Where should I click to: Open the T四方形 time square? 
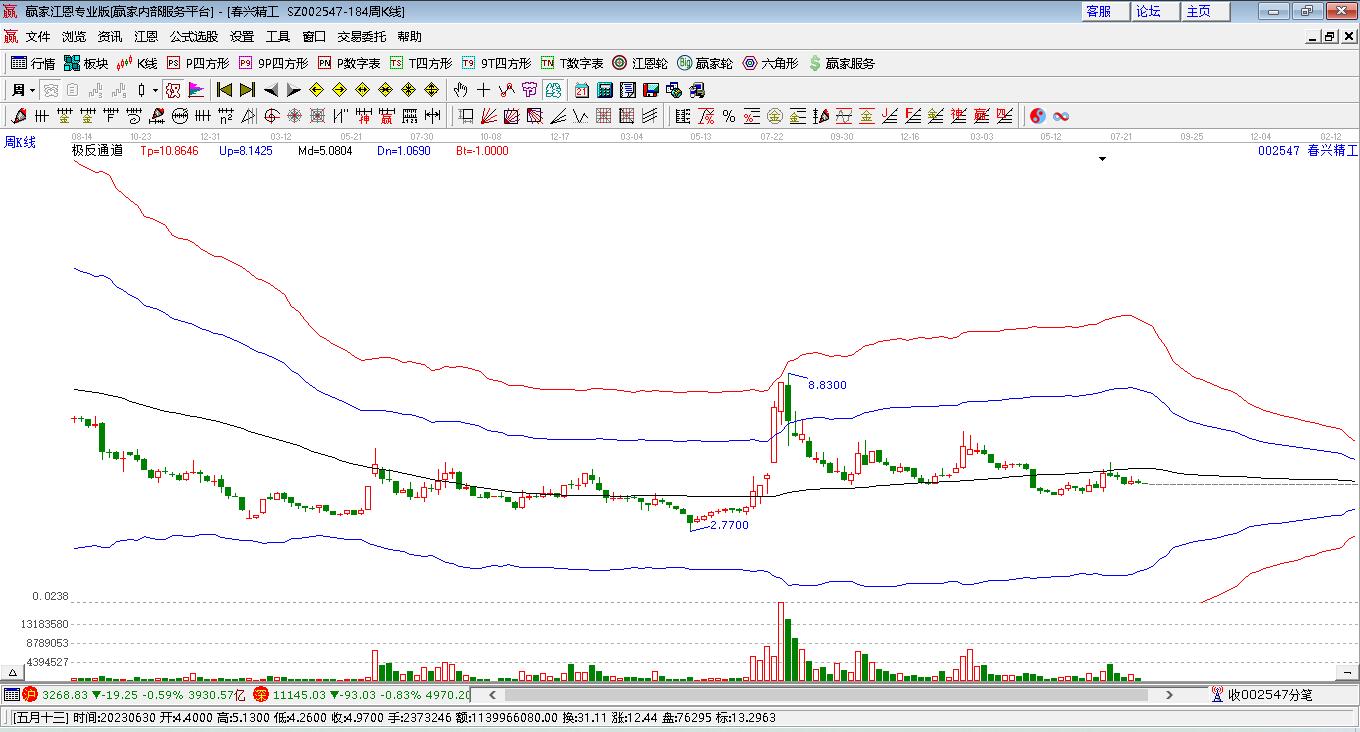[x=421, y=63]
